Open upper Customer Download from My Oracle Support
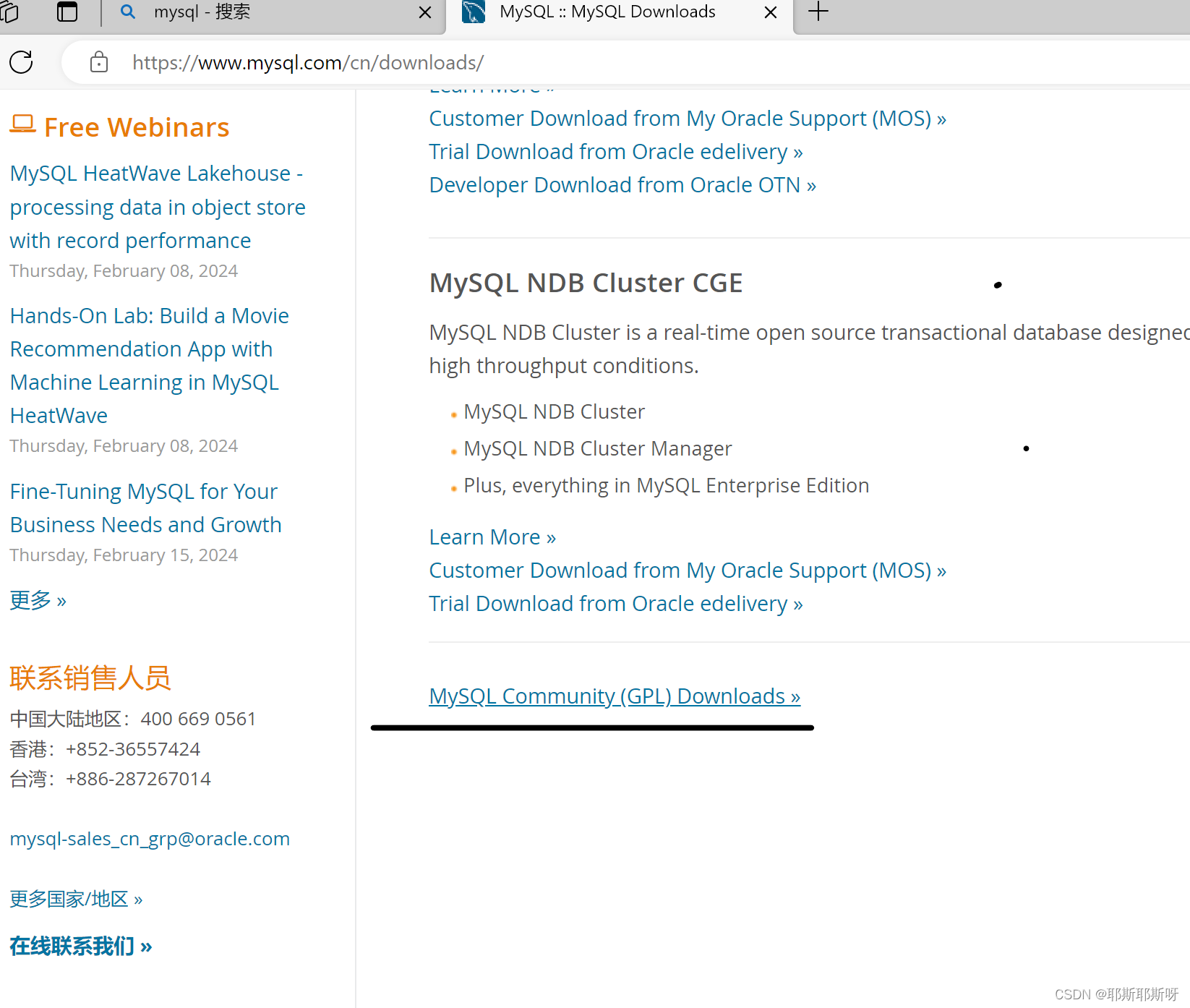The height and width of the screenshot is (1008, 1190). pos(688,118)
